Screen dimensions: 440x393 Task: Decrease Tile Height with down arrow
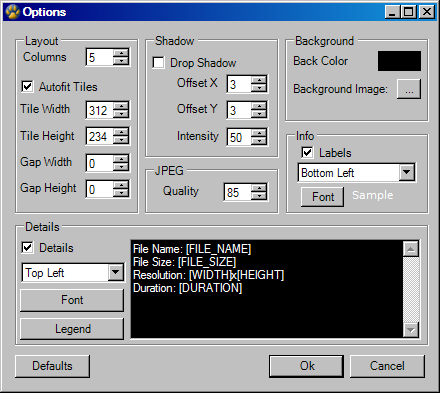pos(121,140)
